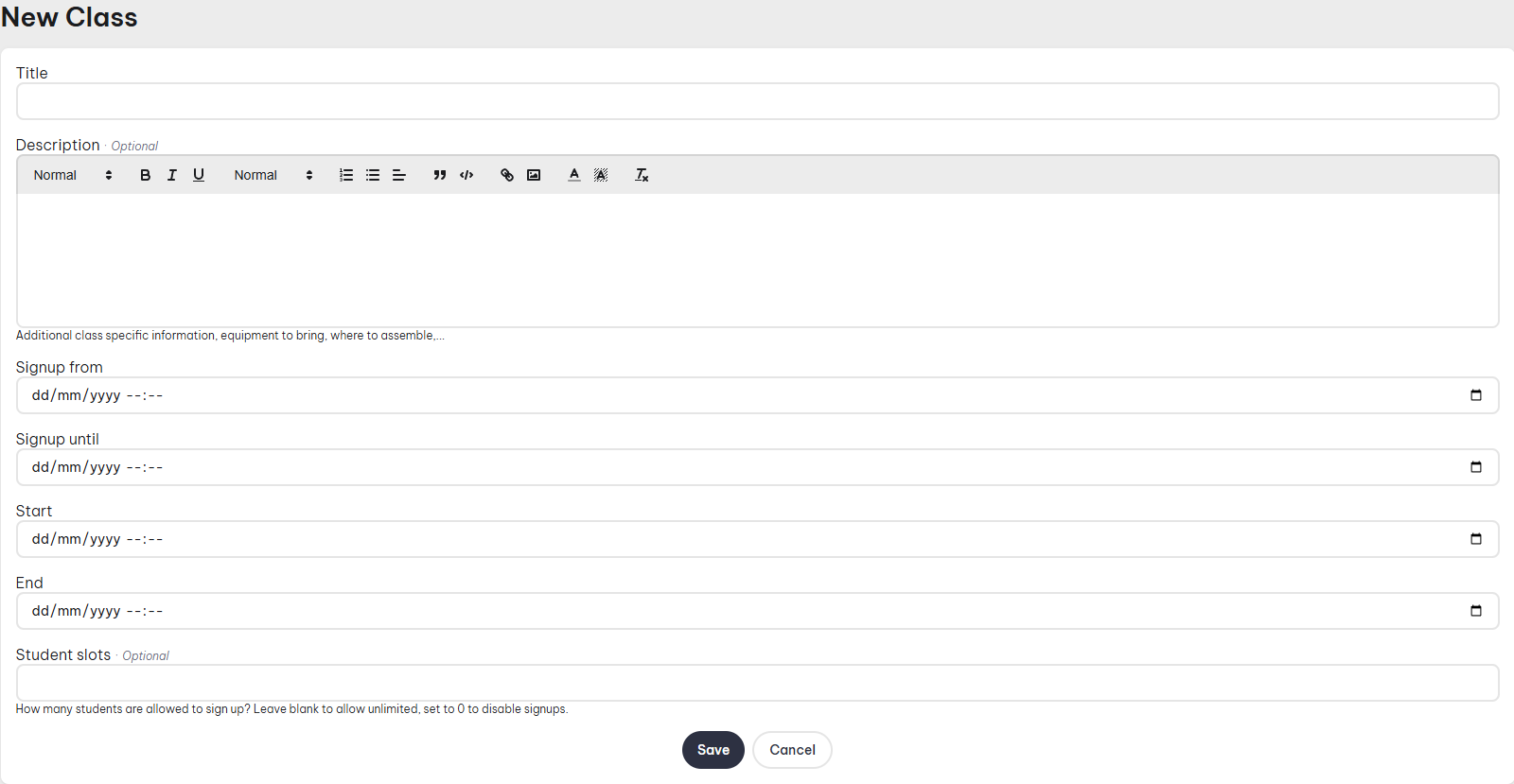This screenshot has height=784, width=1514.
Task: Insert a code block
Action: [x=467, y=175]
